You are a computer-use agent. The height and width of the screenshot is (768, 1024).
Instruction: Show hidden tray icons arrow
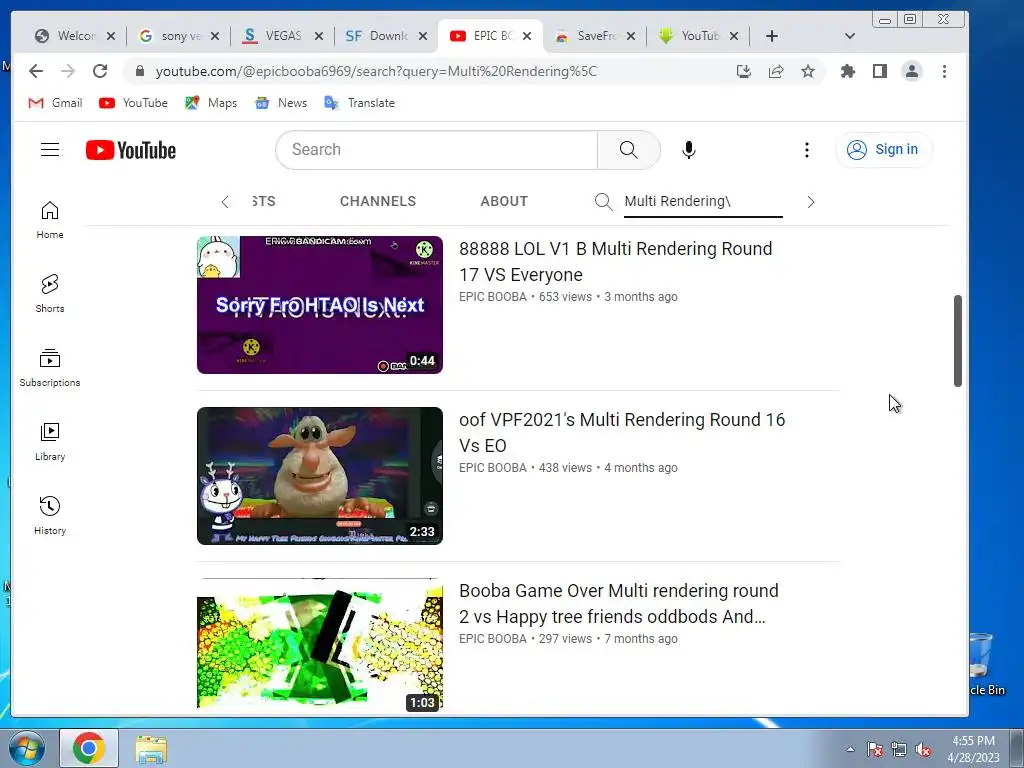click(x=850, y=750)
